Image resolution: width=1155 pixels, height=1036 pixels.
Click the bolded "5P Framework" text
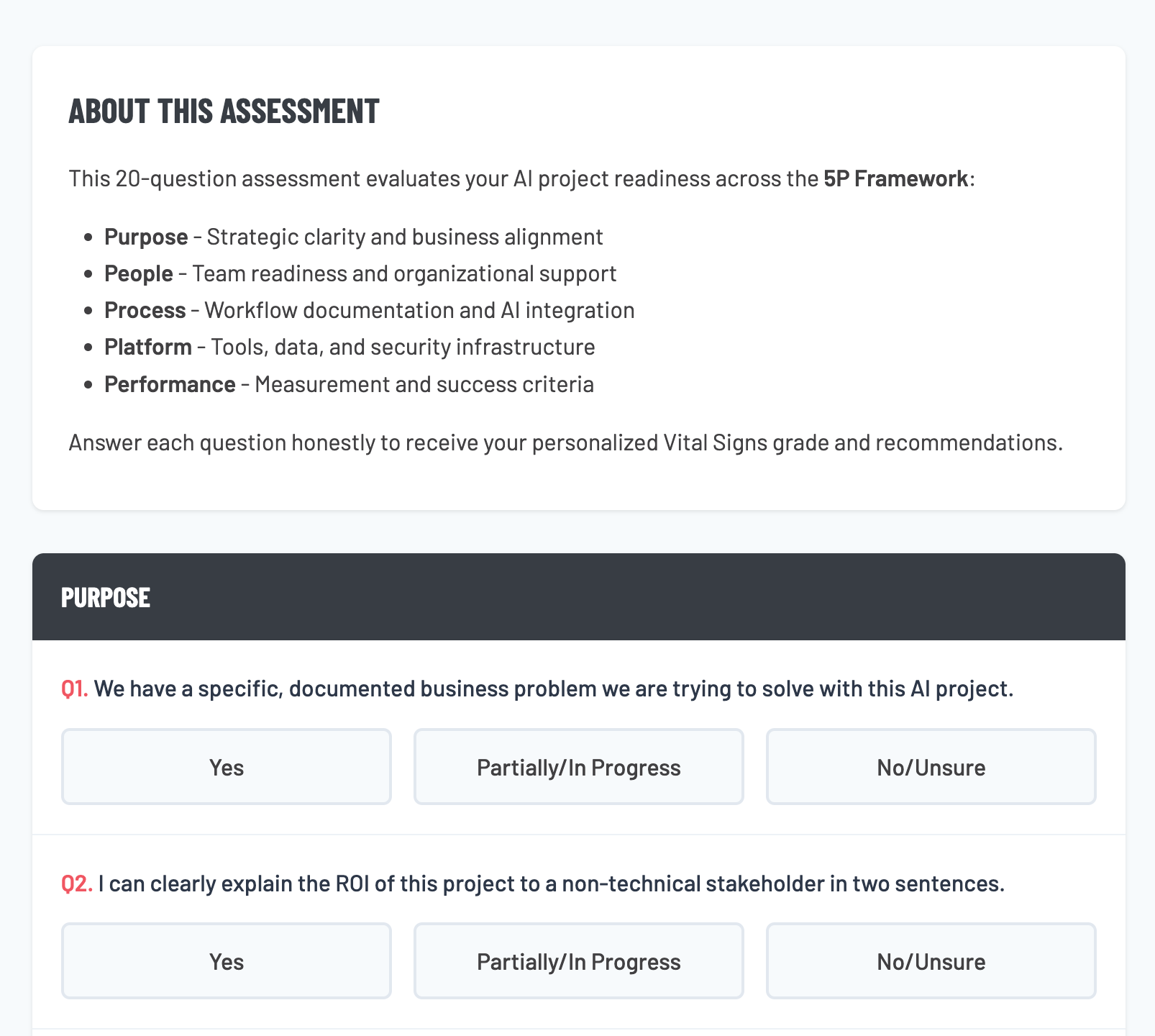[x=894, y=179]
